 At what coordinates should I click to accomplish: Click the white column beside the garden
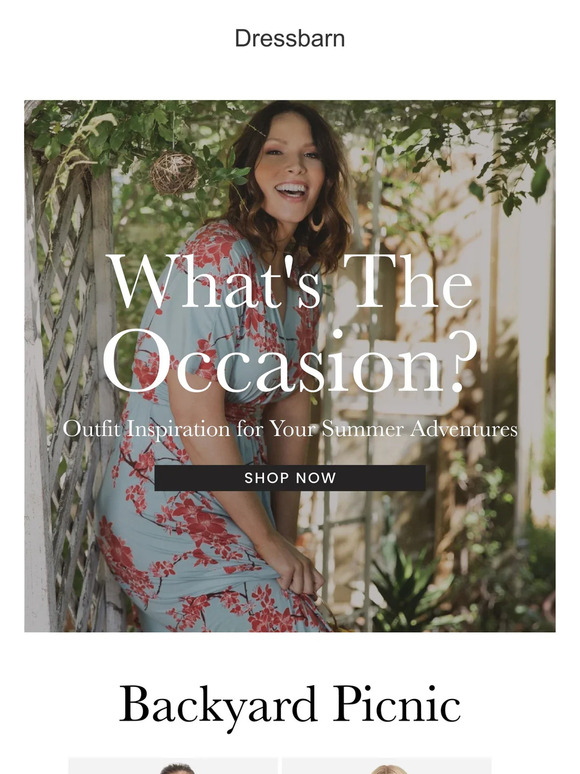[x=531, y=346]
